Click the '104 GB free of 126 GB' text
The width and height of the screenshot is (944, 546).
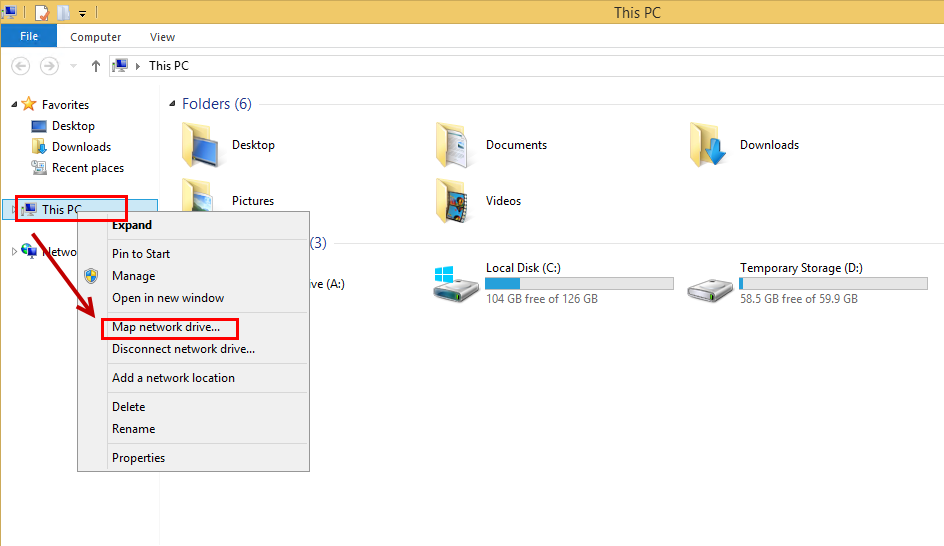[x=542, y=299]
